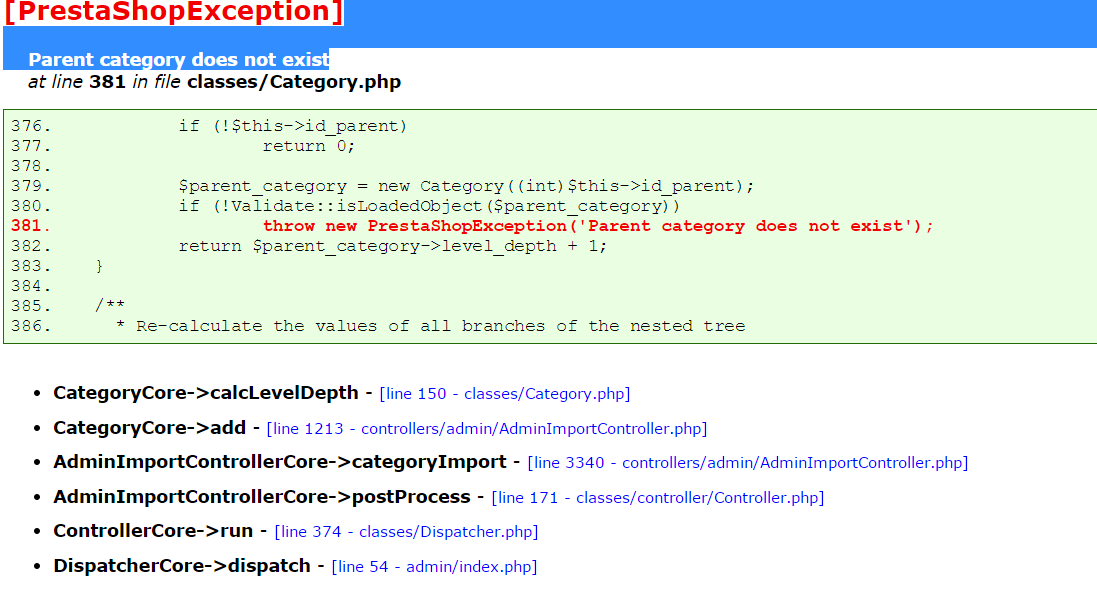The width and height of the screenshot is (1097, 604).
Task: Click the 'Parent category does not exist' message
Action: 178,59
